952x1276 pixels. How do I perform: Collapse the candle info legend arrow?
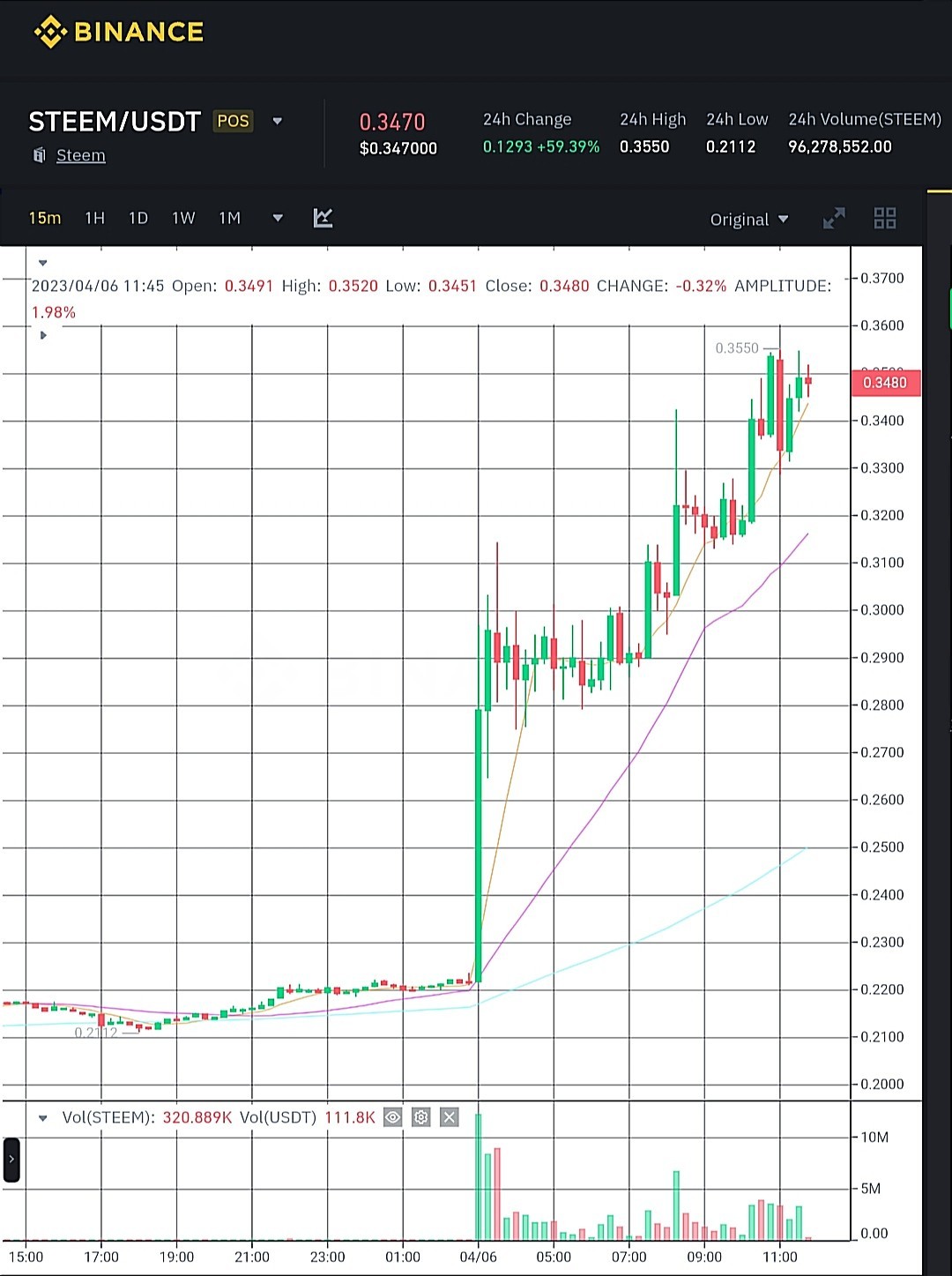click(42, 263)
